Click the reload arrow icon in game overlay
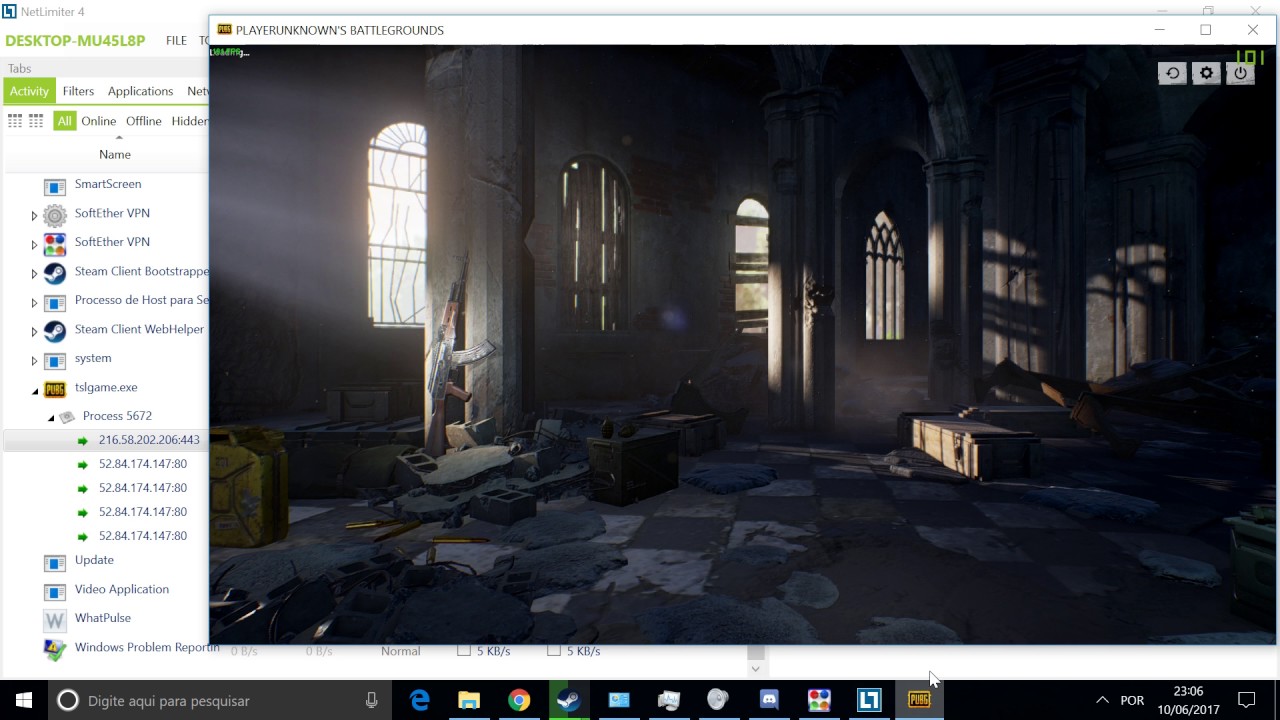The image size is (1280, 720). tap(1172, 73)
